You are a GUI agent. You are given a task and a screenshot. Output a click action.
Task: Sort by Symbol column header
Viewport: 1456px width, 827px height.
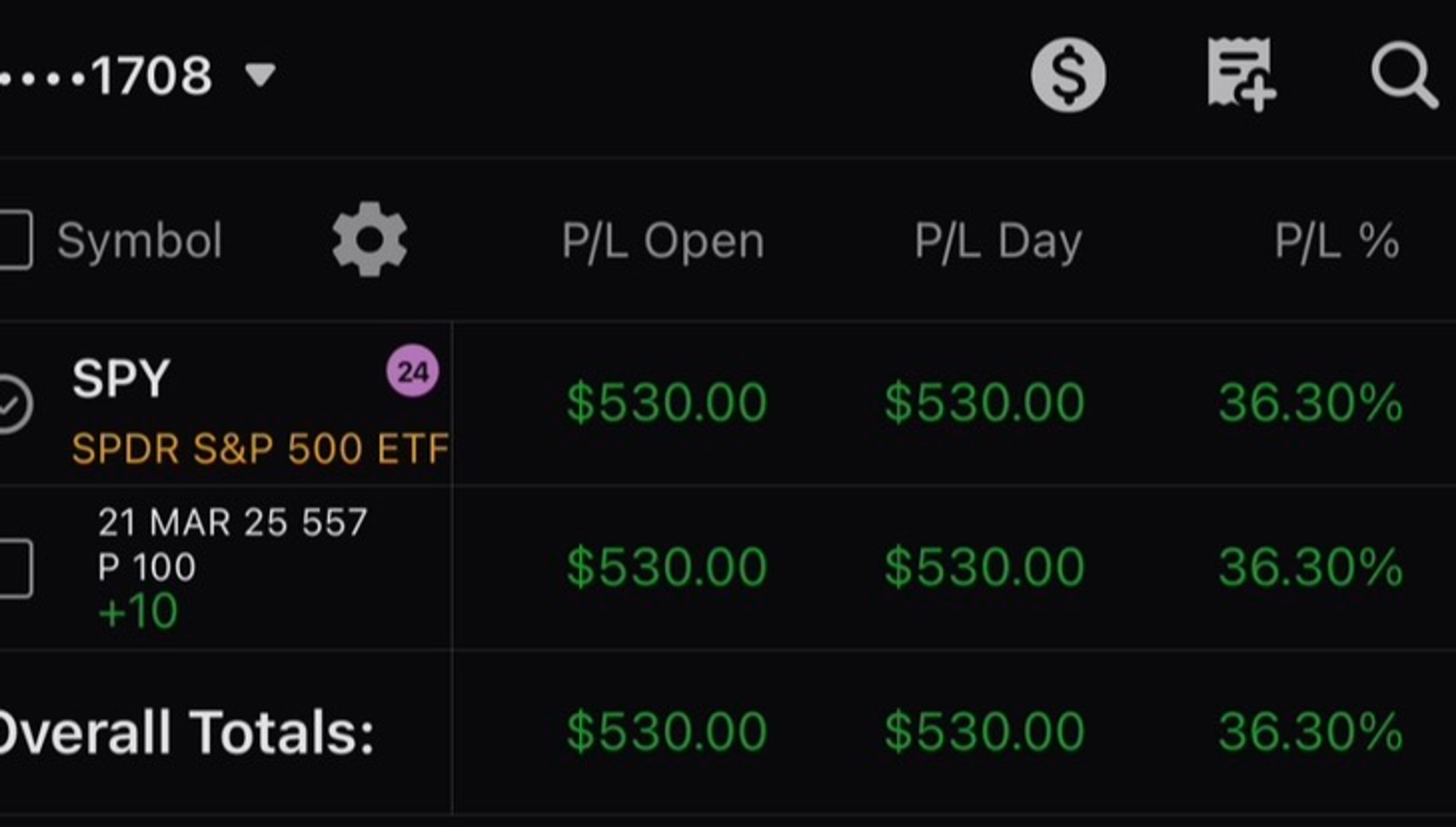click(x=140, y=240)
